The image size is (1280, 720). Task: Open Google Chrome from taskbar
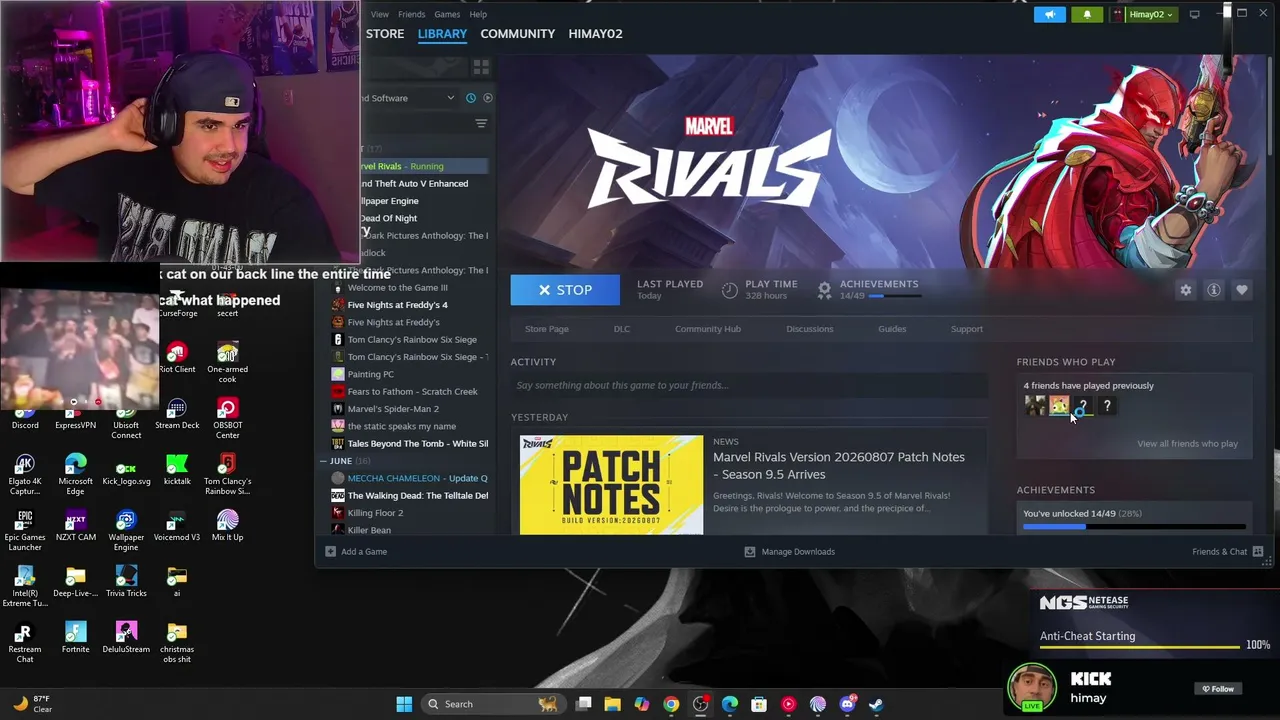671,704
